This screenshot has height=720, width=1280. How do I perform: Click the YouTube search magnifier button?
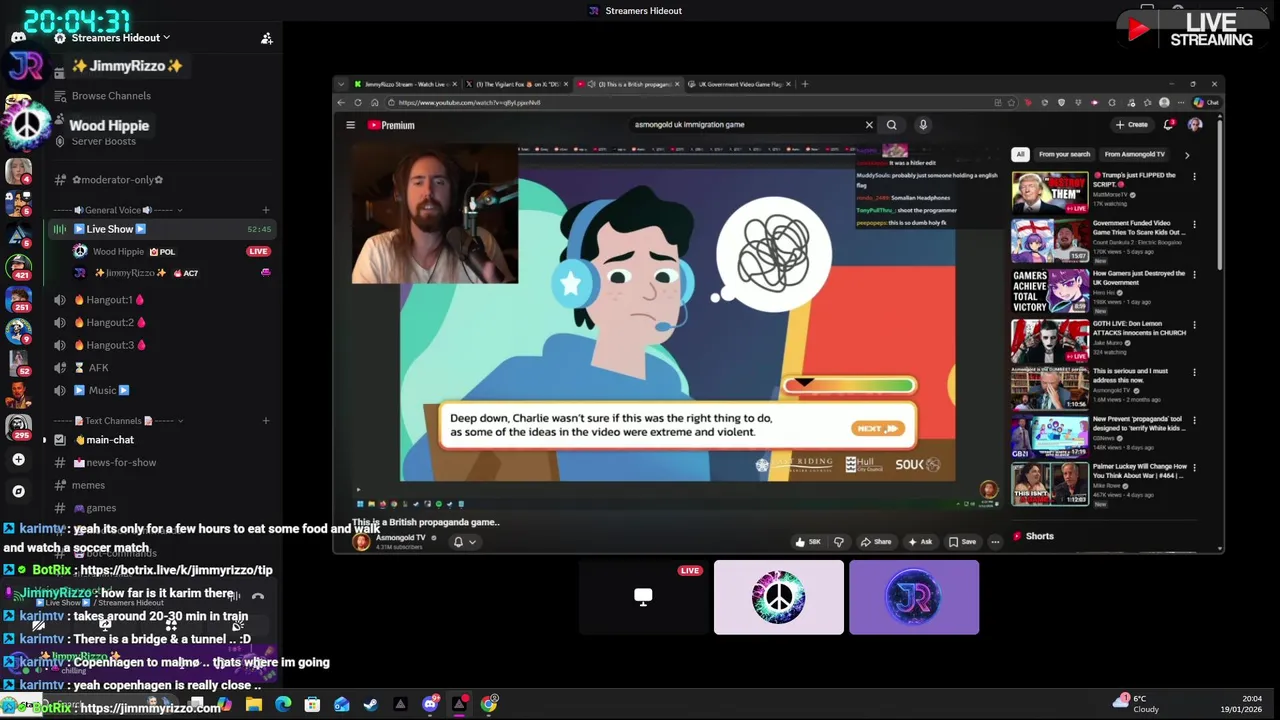(x=892, y=125)
